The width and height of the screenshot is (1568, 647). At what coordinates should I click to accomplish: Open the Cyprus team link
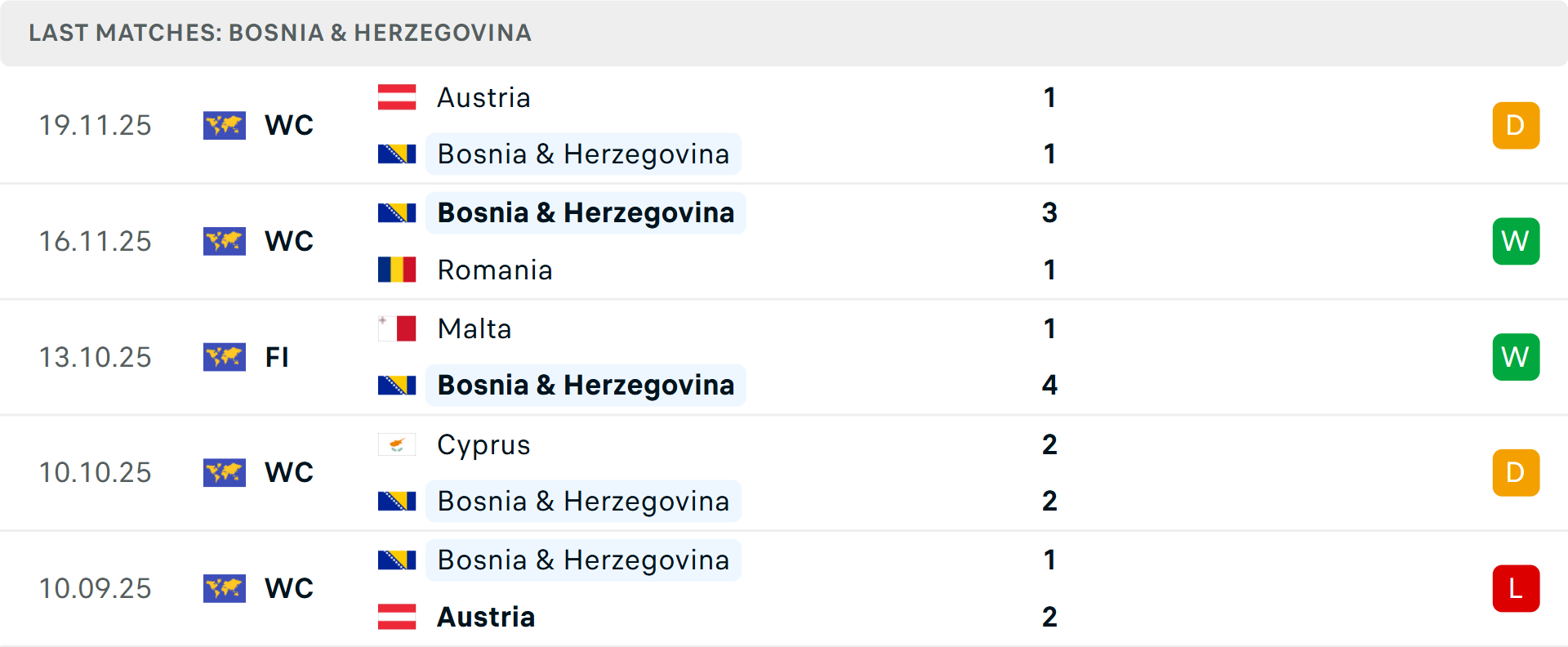(483, 444)
